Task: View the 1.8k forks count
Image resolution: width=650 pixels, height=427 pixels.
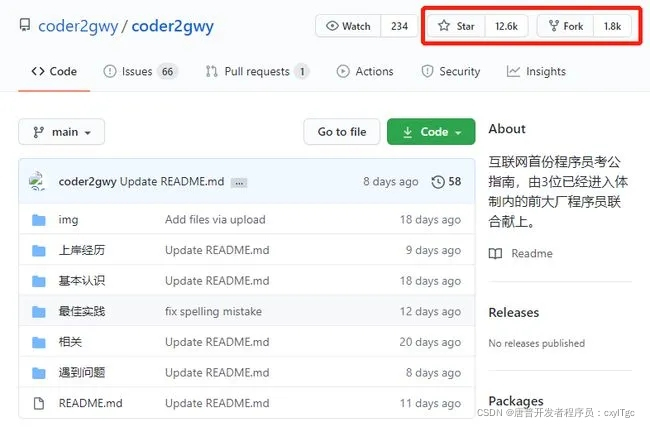Action: pos(612,26)
